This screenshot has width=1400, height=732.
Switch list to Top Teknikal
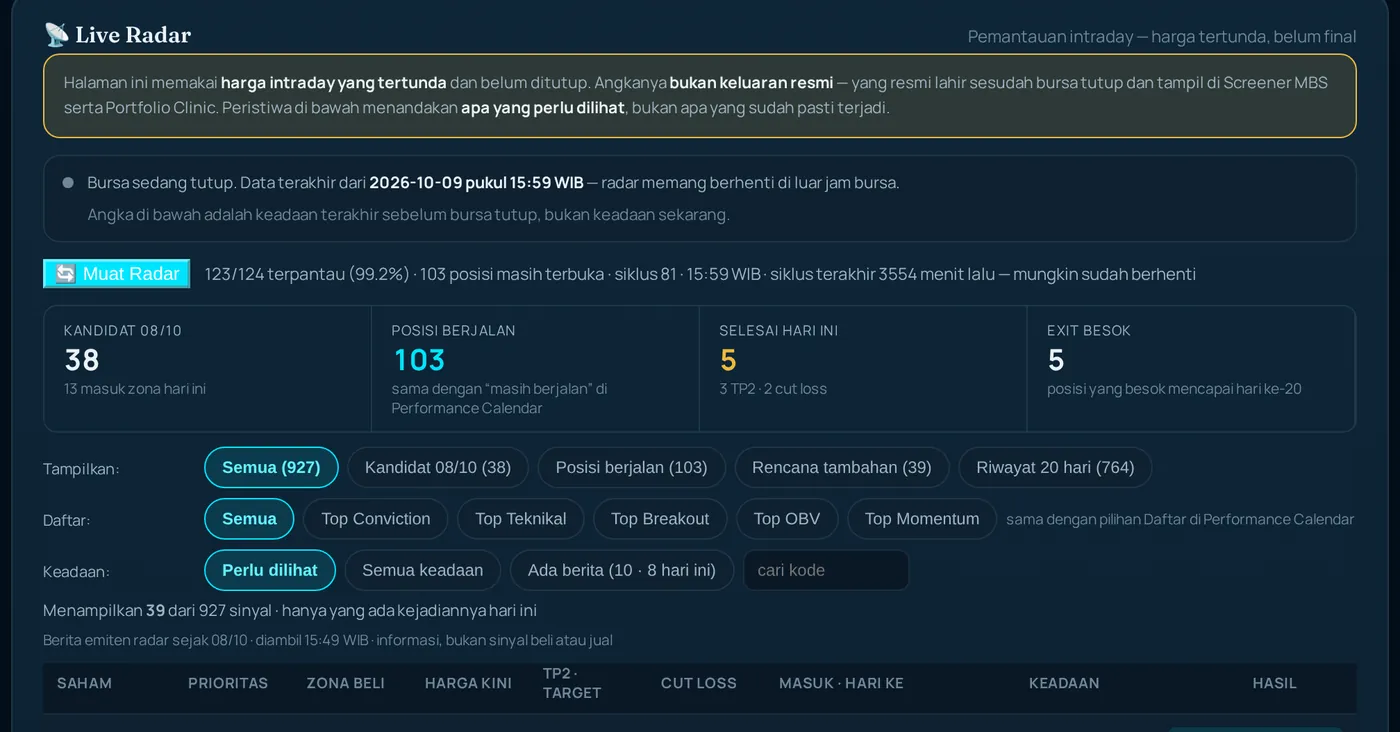(521, 519)
